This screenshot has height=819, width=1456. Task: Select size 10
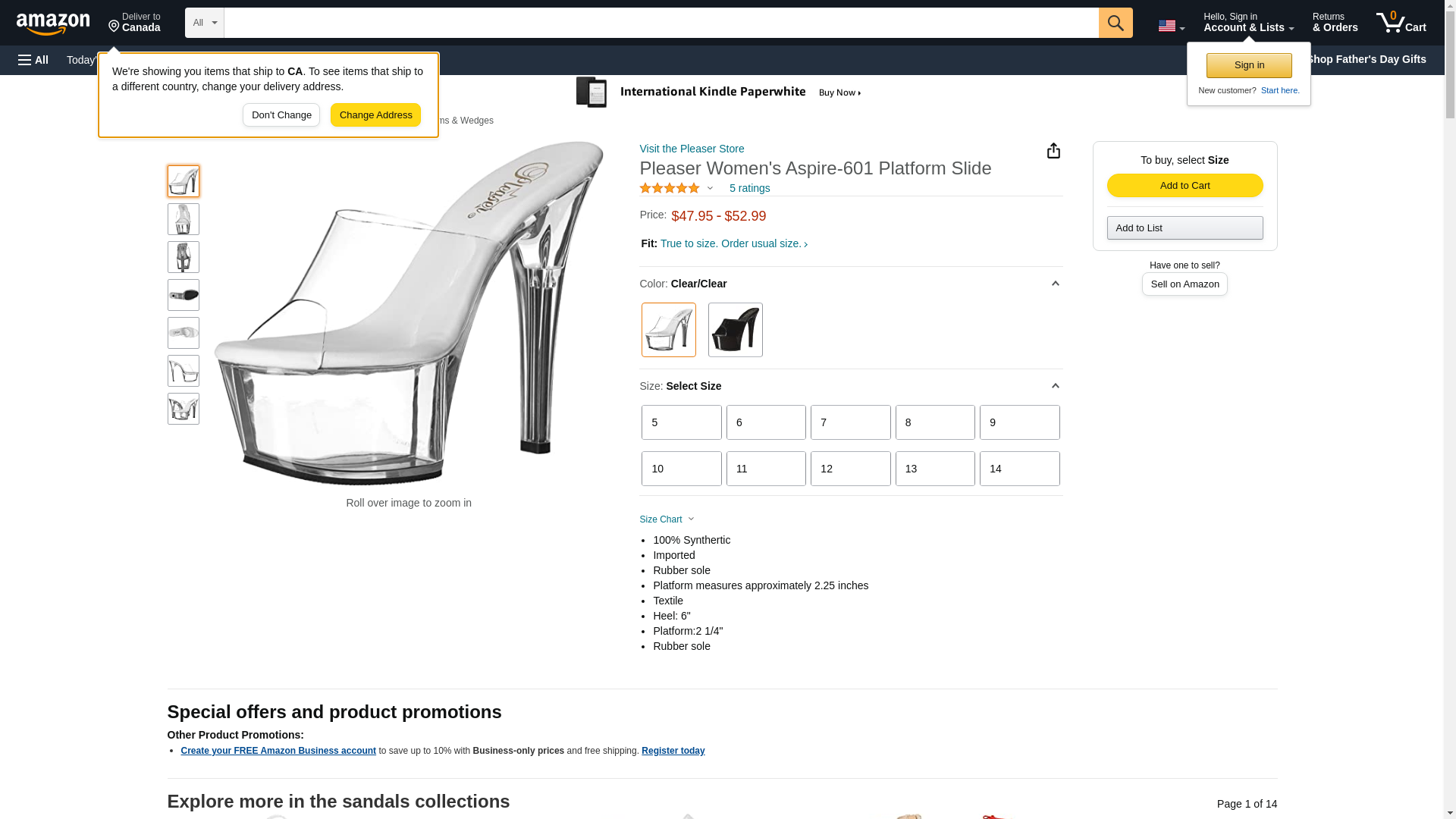point(681,469)
